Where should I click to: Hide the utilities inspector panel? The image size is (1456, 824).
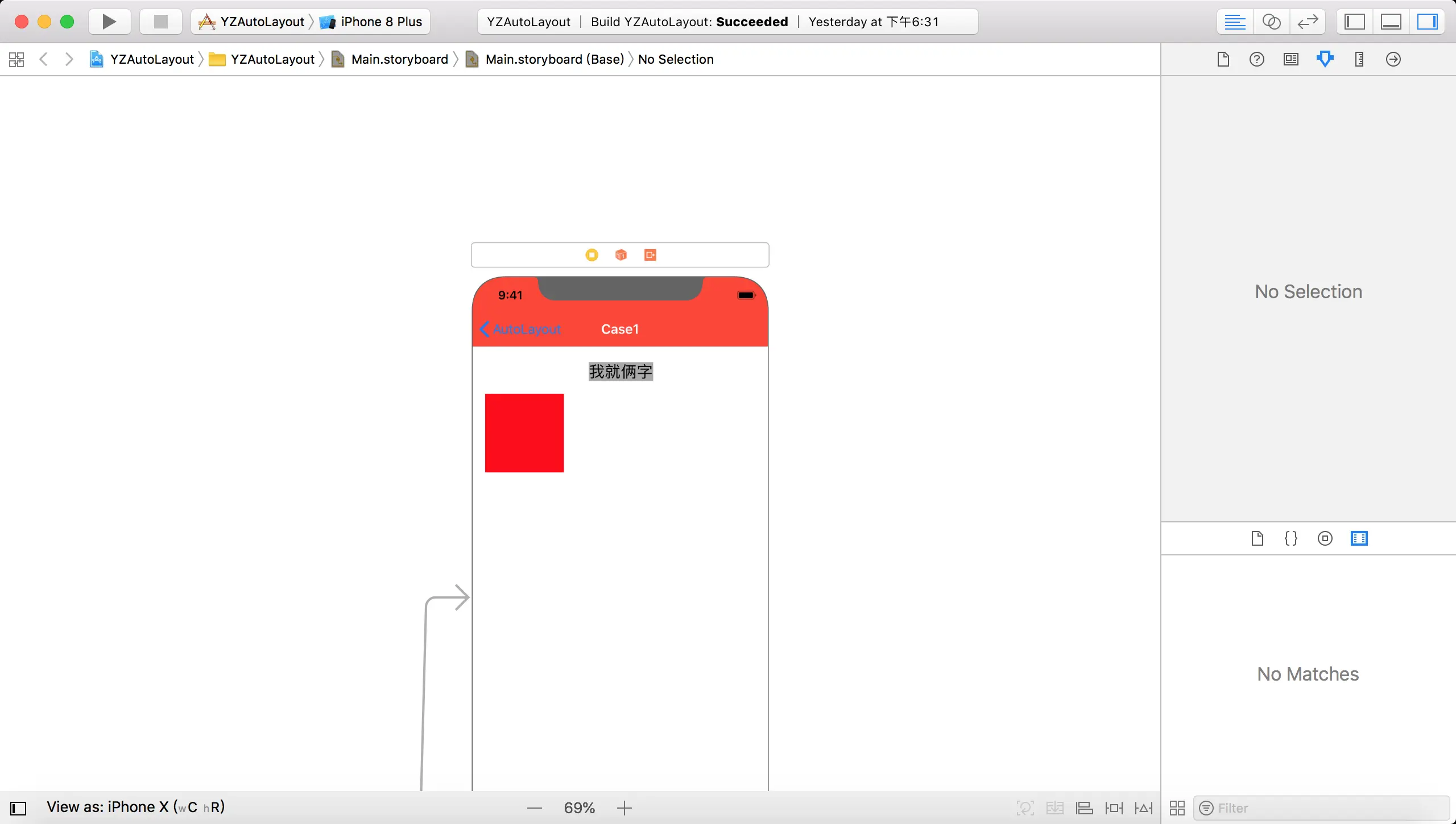coord(1427,22)
